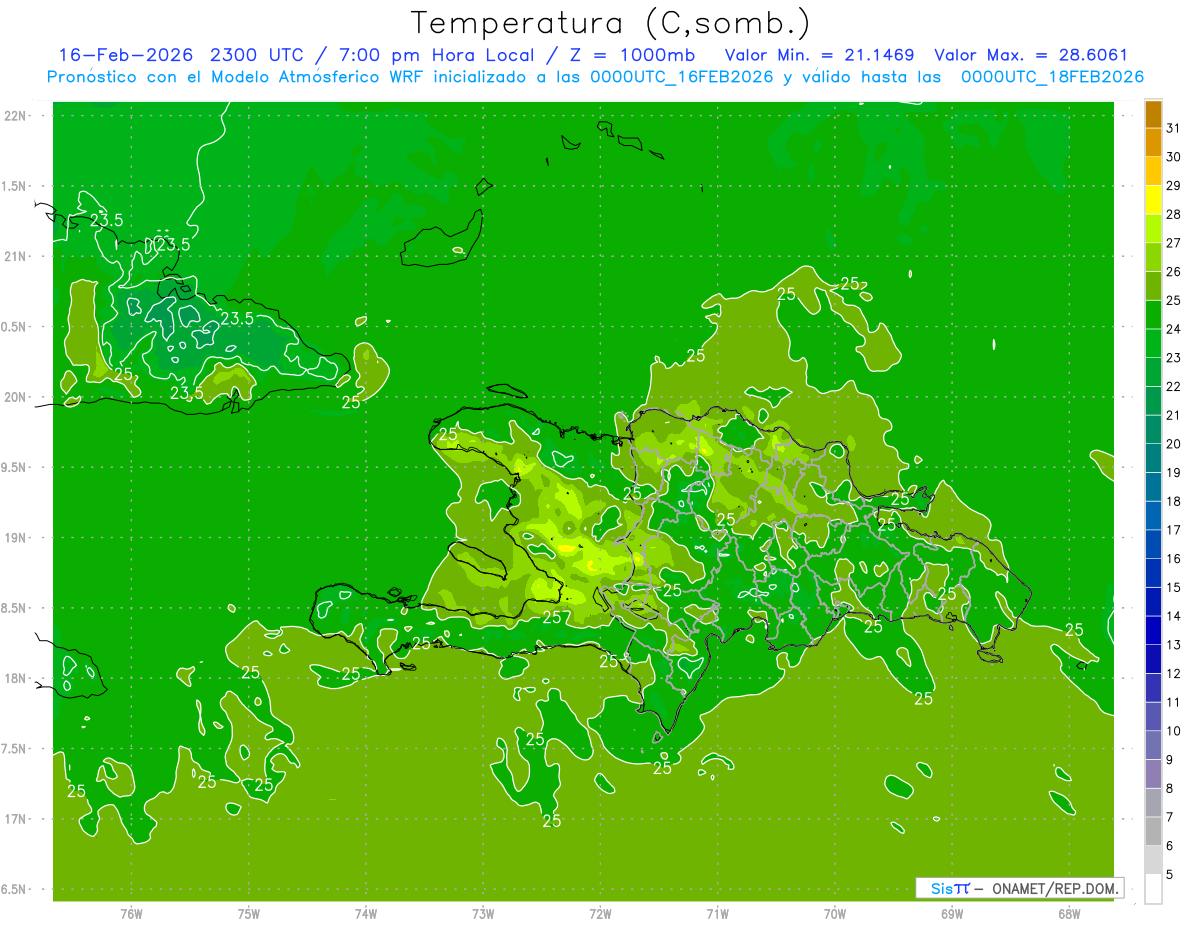Click the color legend label 20

coord(1174,444)
